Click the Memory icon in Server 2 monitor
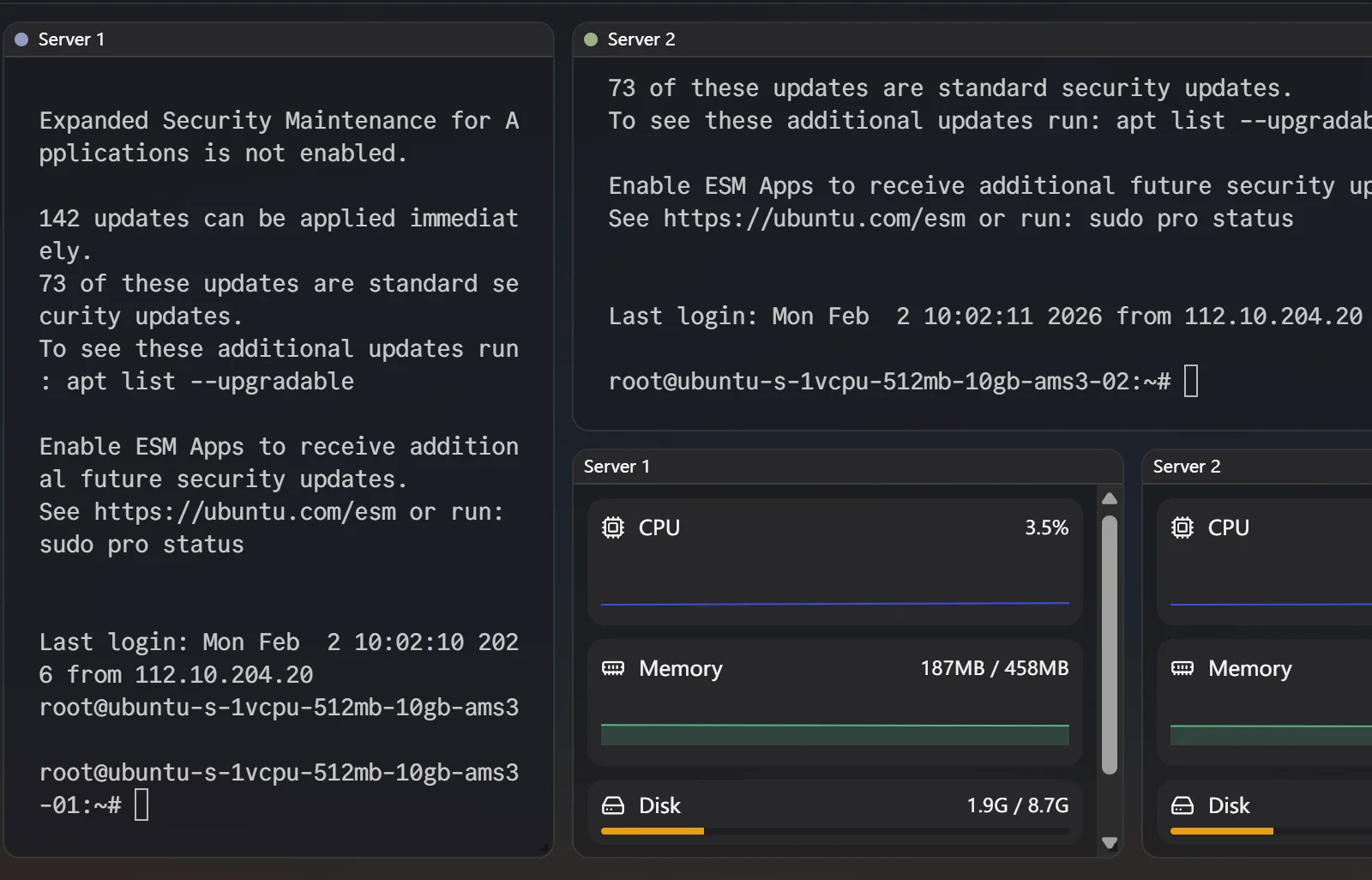Viewport: 1372px width, 880px height. [x=1182, y=668]
